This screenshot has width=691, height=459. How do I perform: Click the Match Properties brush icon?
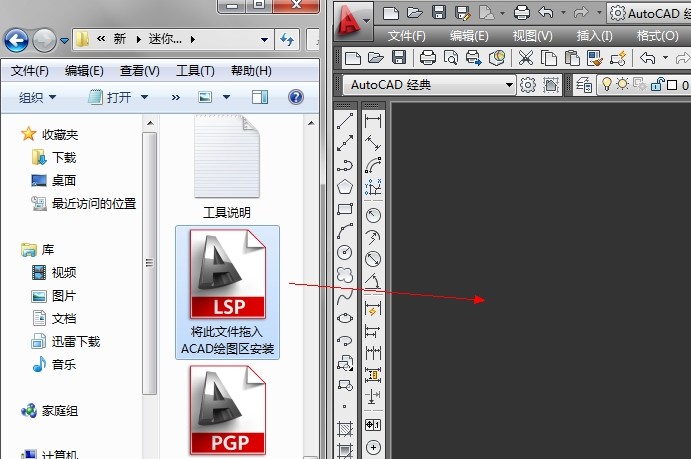pos(594,58)
